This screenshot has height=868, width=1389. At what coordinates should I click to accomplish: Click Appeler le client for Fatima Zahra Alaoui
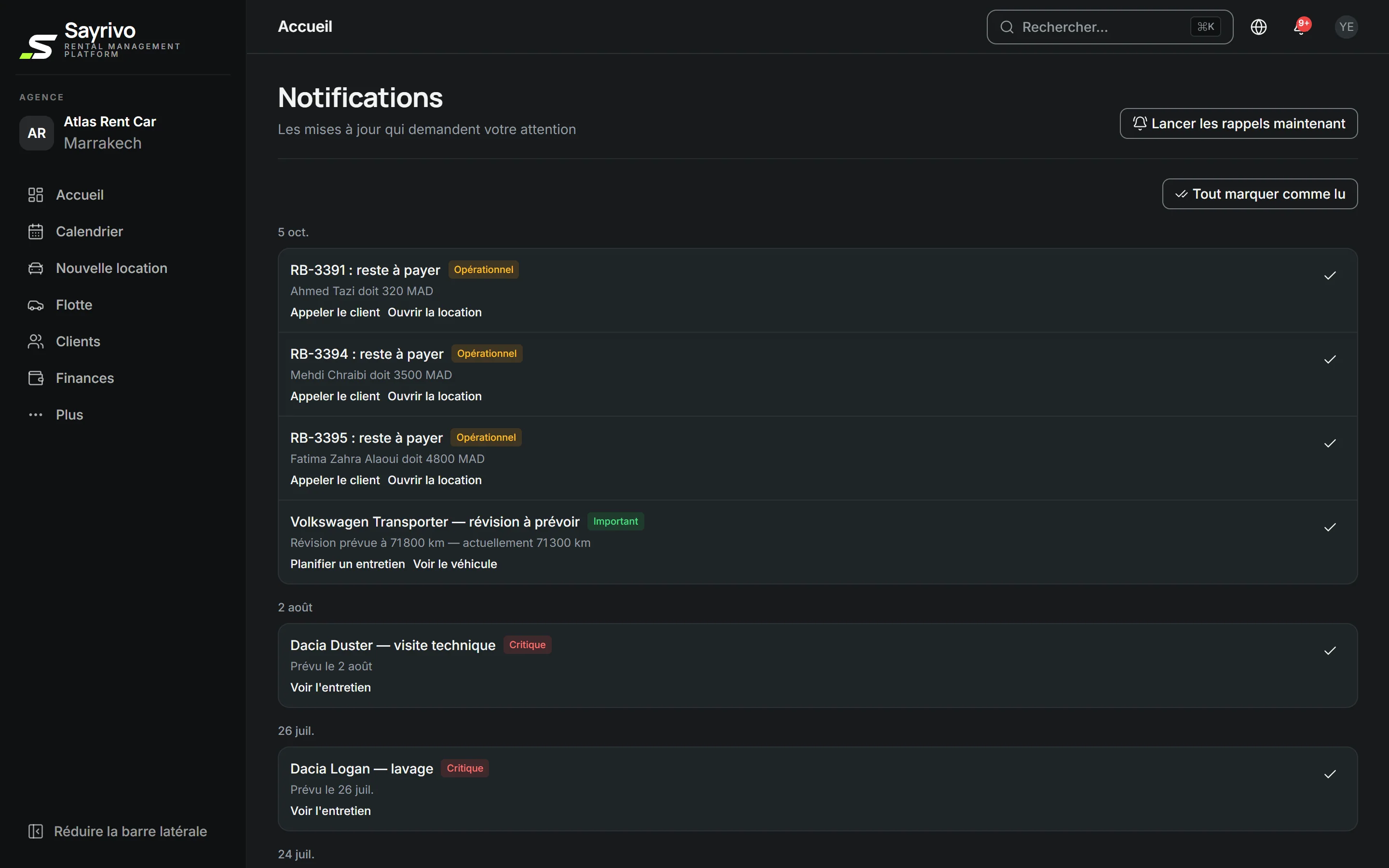335,480
